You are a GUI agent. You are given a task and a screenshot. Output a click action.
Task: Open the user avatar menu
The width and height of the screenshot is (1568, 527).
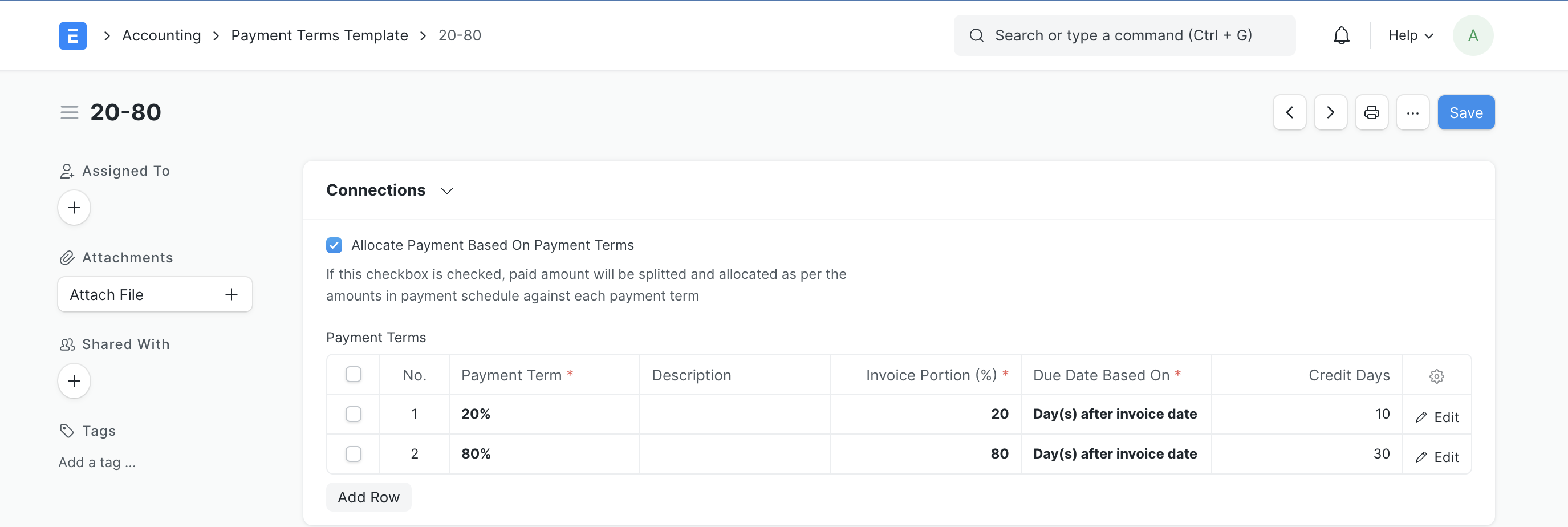coord(1472,35)
